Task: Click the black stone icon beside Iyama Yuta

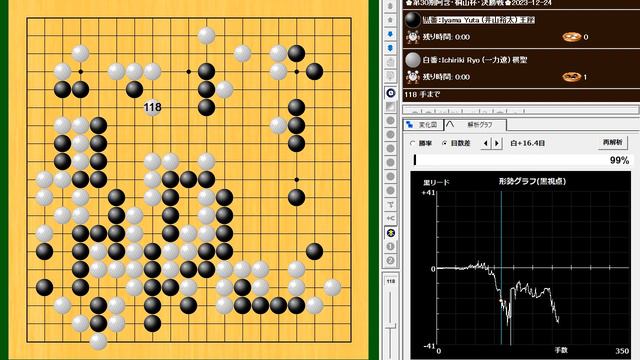Action: coord(412,20)
